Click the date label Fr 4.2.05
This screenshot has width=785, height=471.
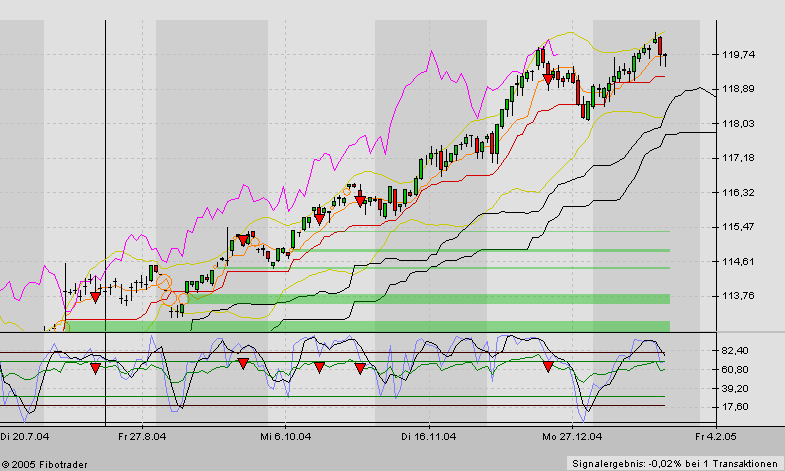(x=715, y=437)
